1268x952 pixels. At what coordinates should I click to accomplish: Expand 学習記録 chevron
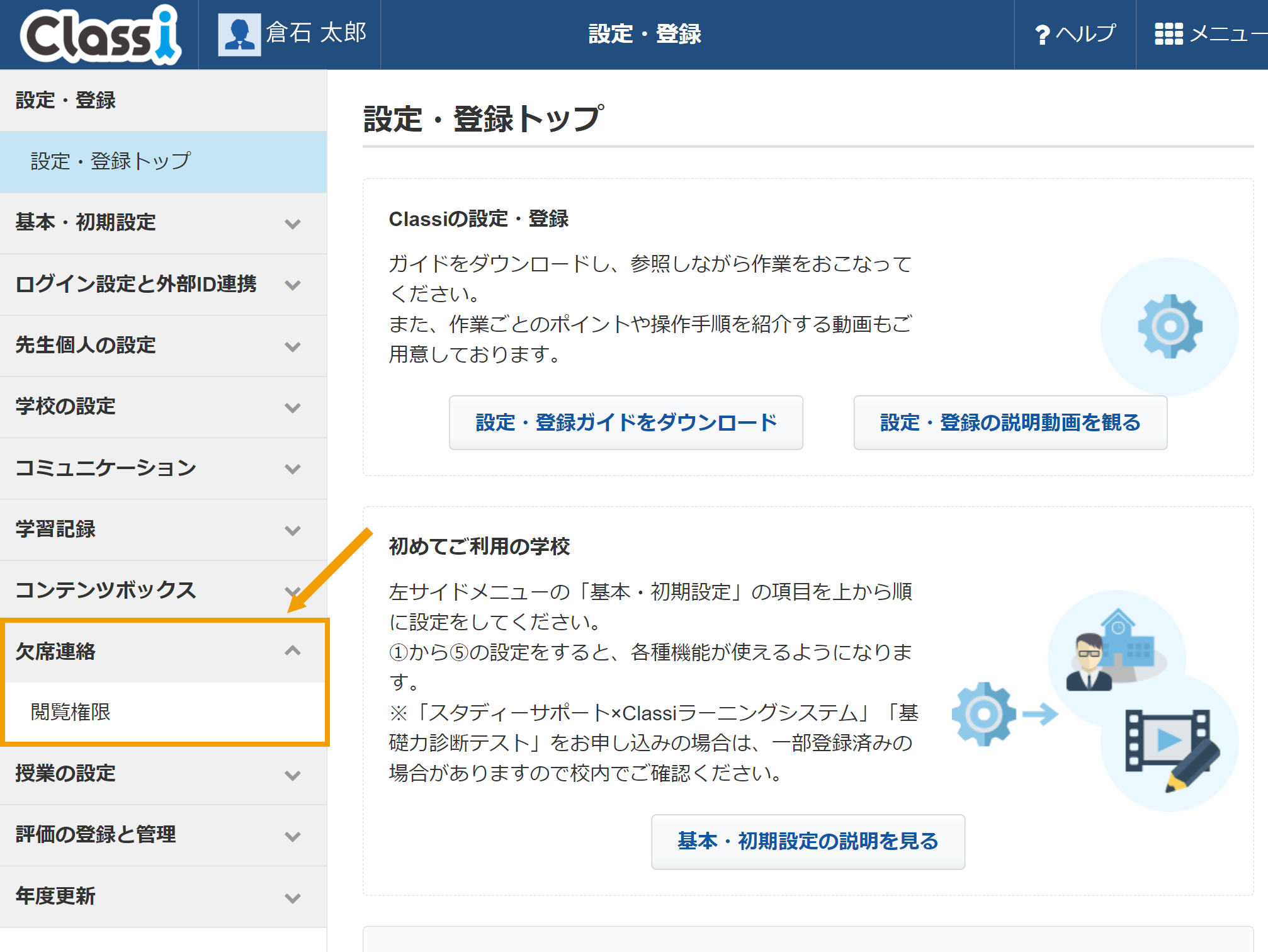point(292,530)
